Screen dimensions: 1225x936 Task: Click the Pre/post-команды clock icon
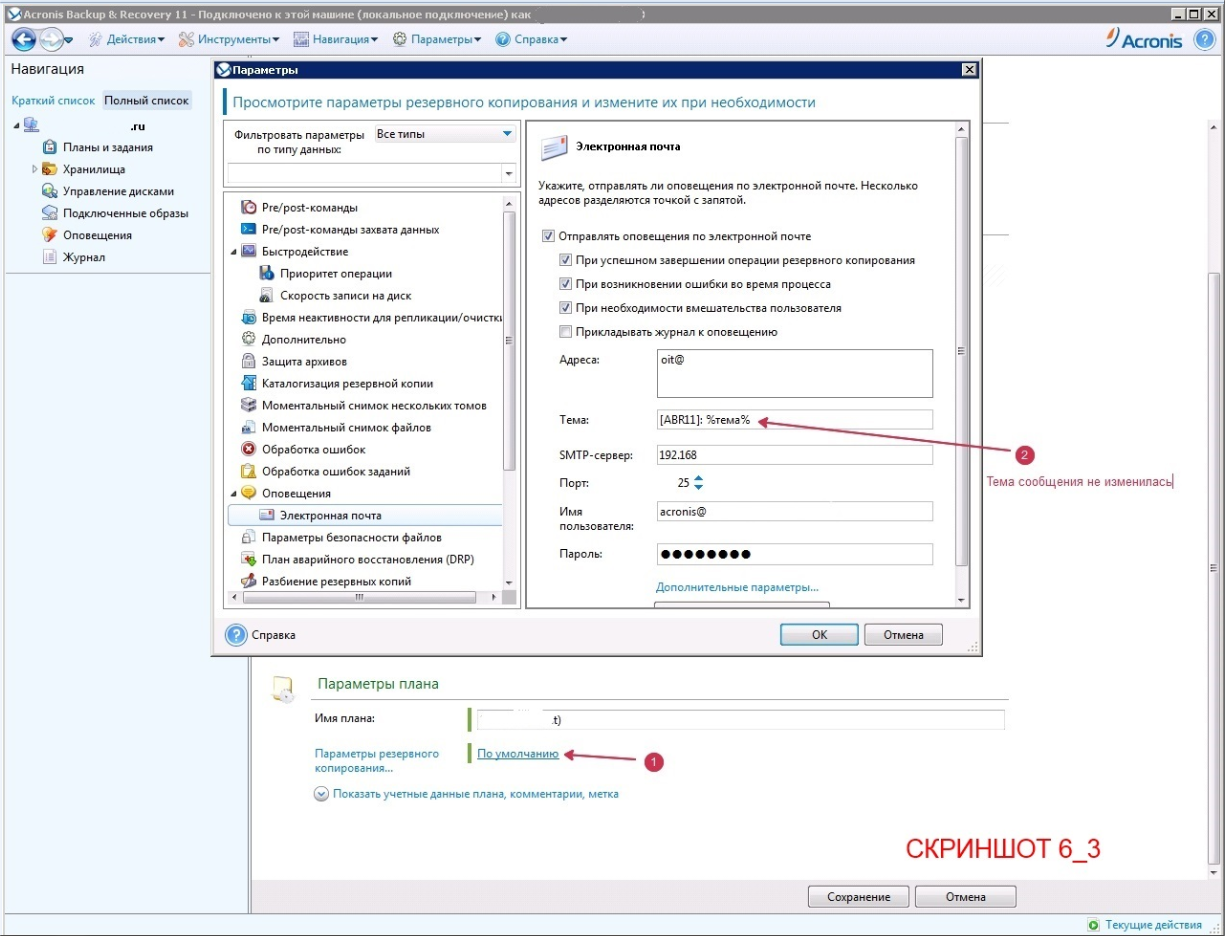click(250, 208)
